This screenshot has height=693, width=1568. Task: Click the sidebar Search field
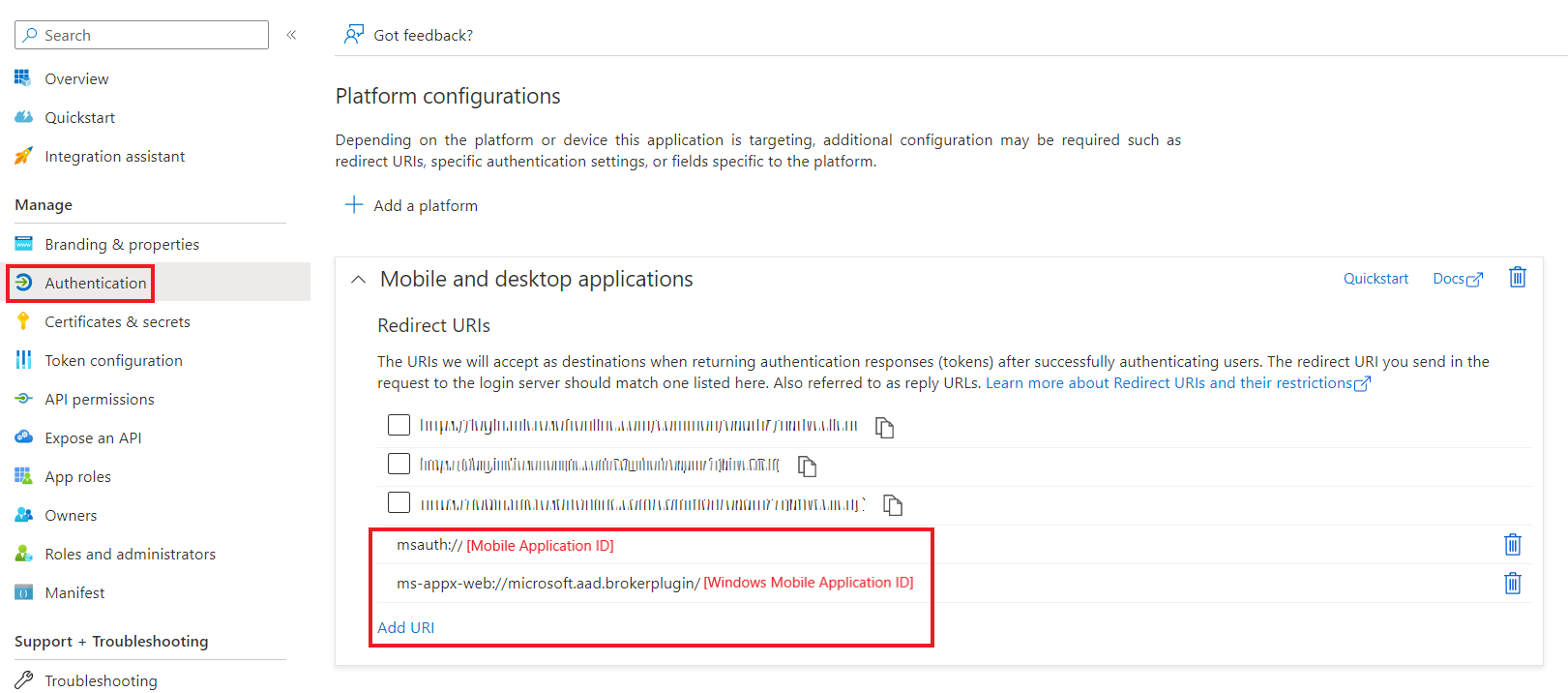142,35
